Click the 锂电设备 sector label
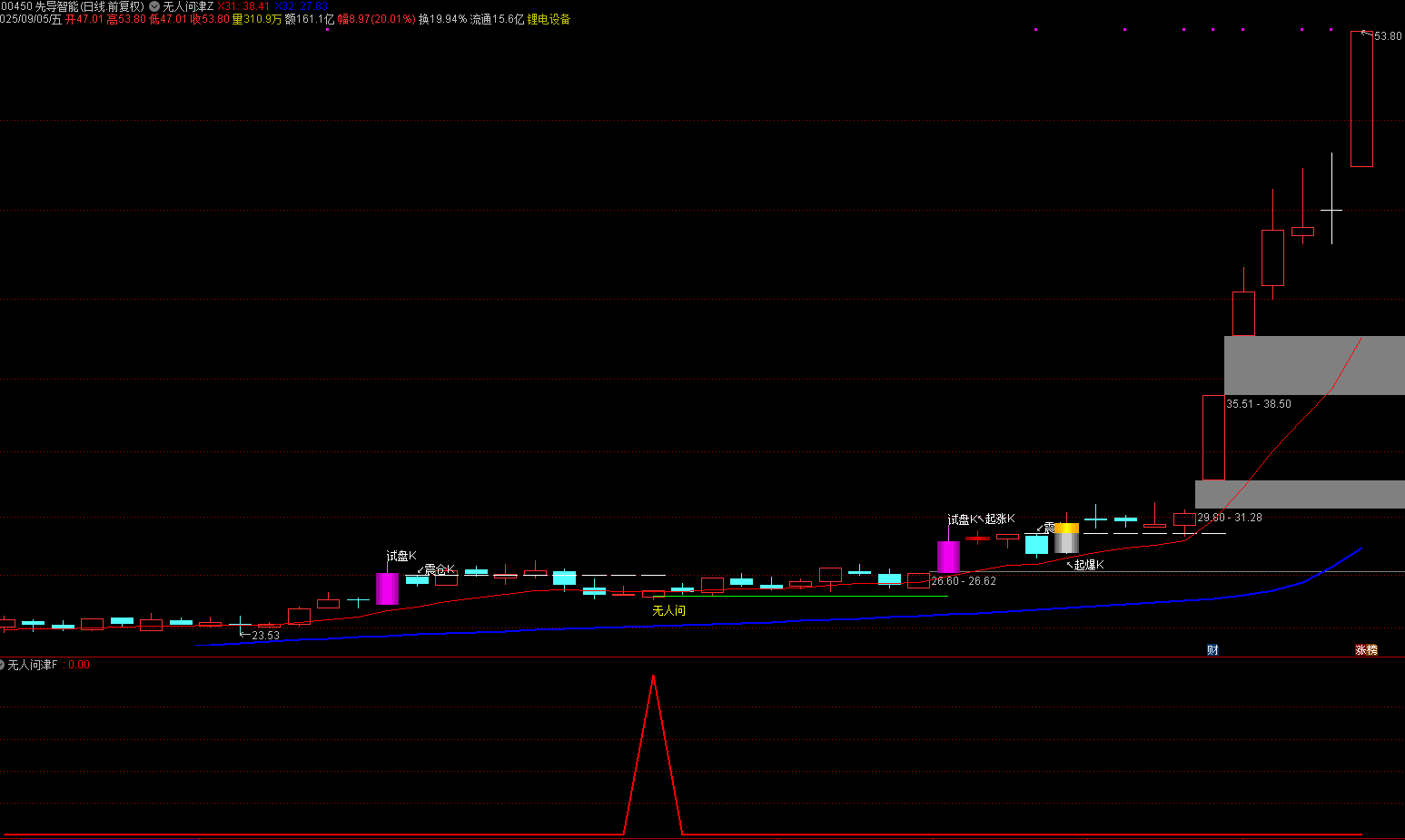 tap(549, 19)
